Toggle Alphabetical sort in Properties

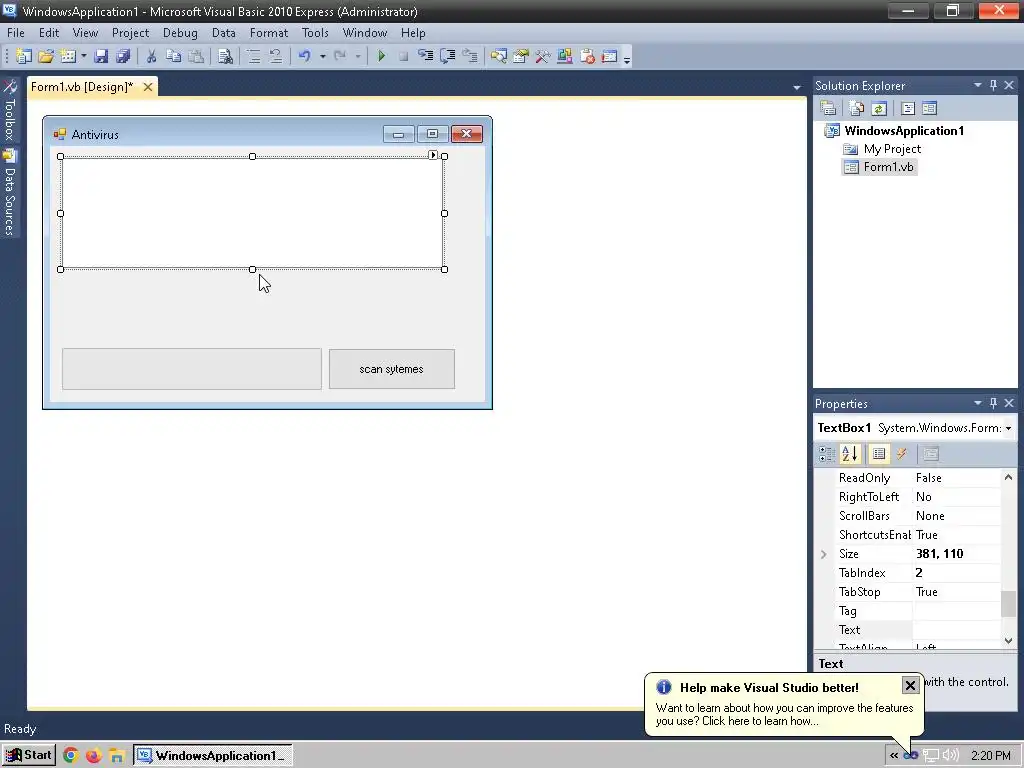coord(850,454)
